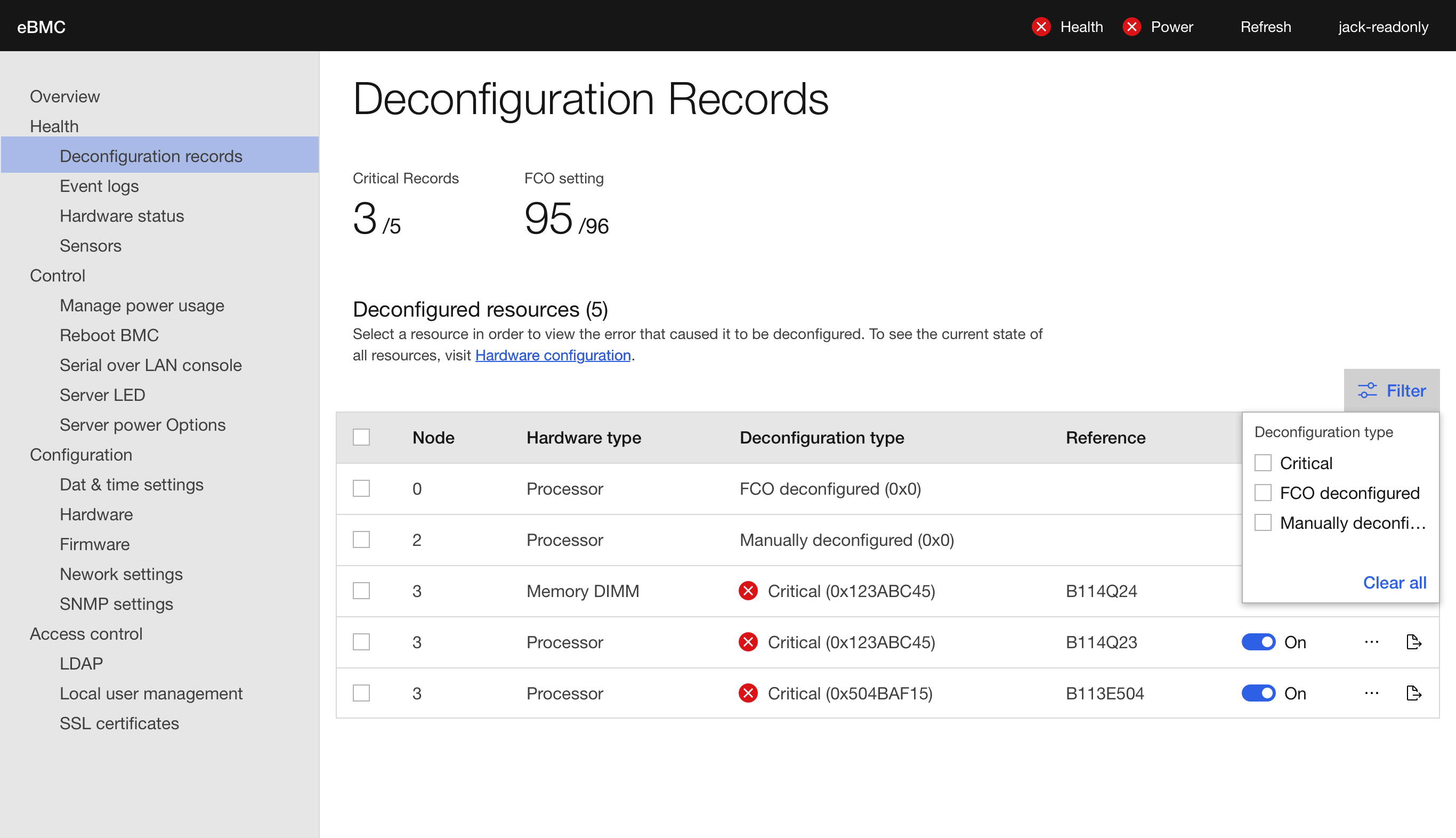1456x838 pixels.
Task: Navigate to SNMP settings
Action: [x=116, y=604]
